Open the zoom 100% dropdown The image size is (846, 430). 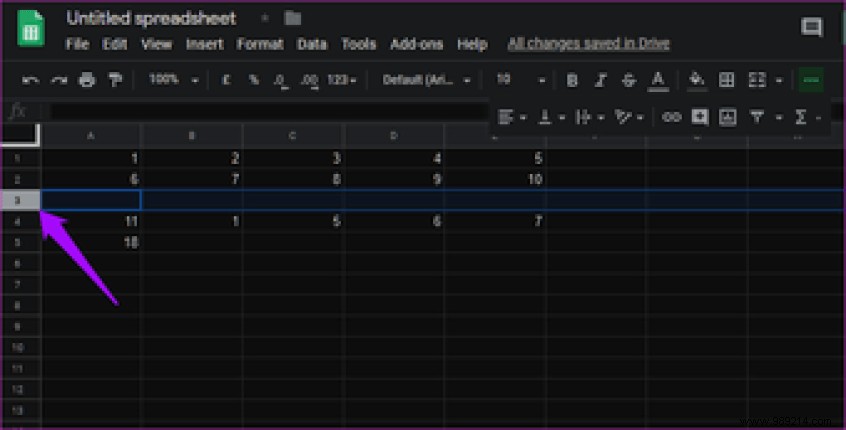173,80
